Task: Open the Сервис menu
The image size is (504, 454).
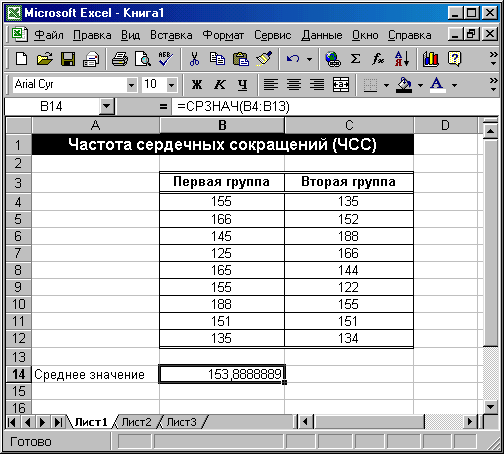Action: click(273, 35)
